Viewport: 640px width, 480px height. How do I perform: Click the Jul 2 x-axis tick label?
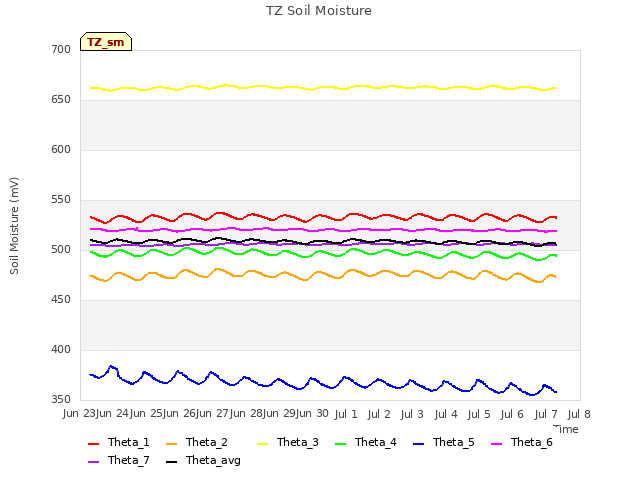tap(379, 414)
